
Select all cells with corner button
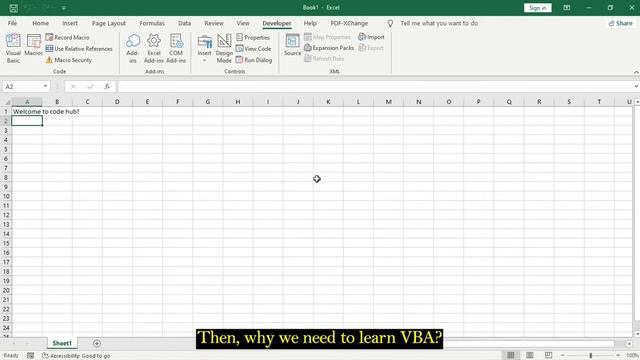pos(6,102)
